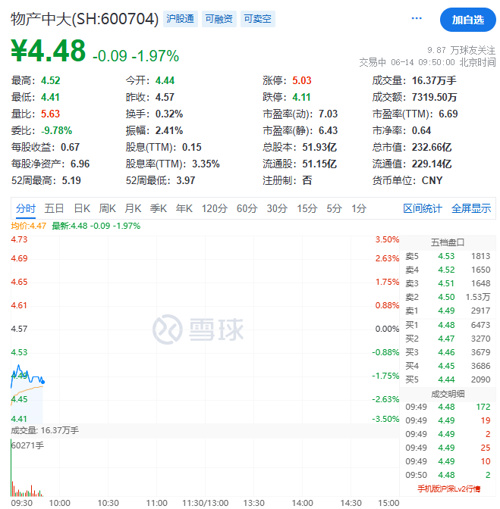Click the 最新:4.48 -0.09 -1.97% indicator label
The width and height of the screenshot is (500, 509).
click(x=96, y=226)
